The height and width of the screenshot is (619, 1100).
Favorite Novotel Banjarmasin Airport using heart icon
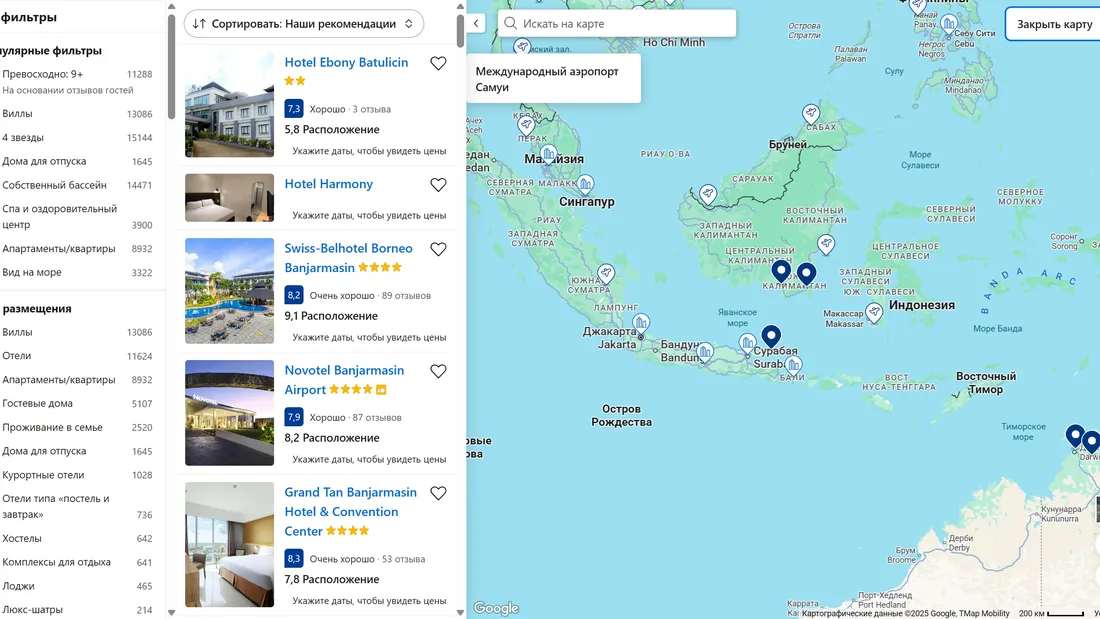pos(438,372)
